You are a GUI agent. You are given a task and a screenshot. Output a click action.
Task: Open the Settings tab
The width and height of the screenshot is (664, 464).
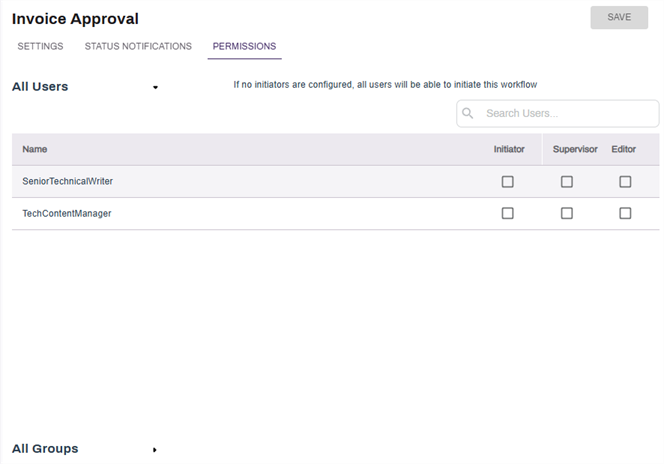click(40, 46)
